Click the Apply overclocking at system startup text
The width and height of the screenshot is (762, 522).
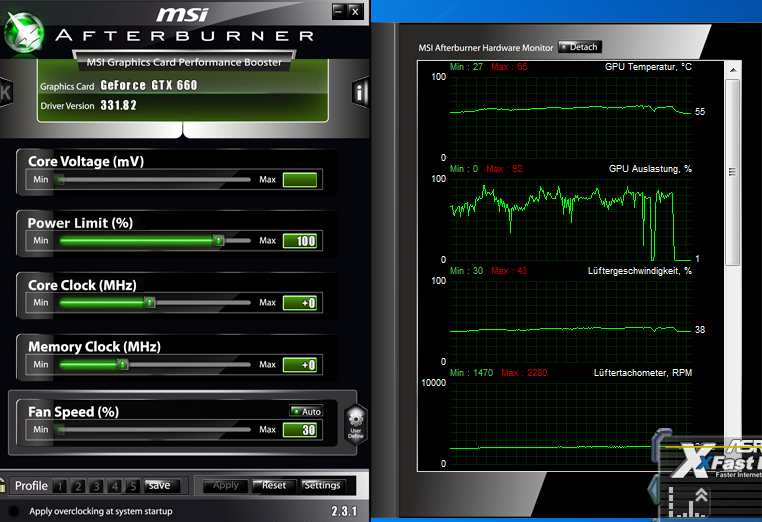101,511
